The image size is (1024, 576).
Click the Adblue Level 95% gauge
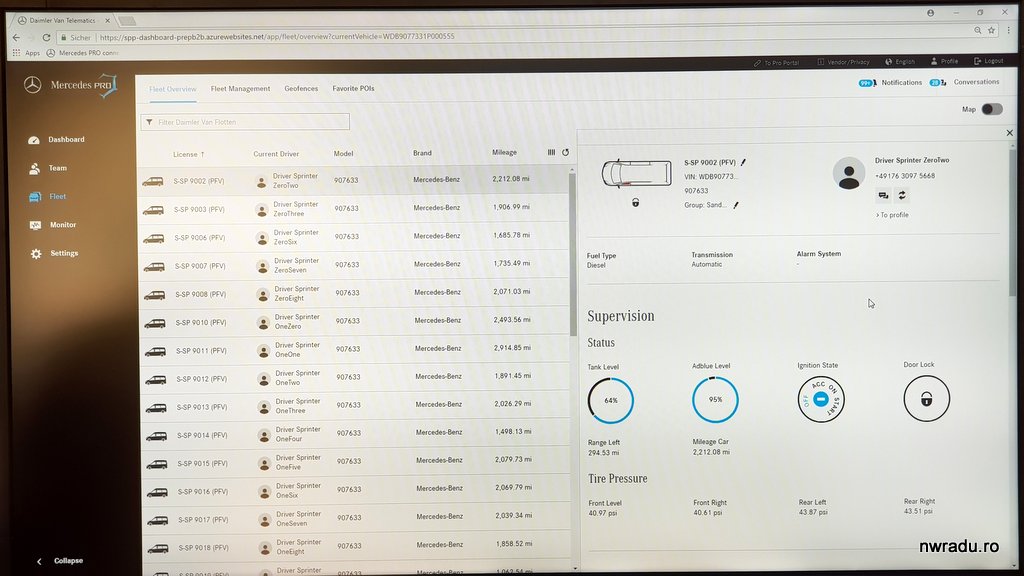(x=716, y=399)
